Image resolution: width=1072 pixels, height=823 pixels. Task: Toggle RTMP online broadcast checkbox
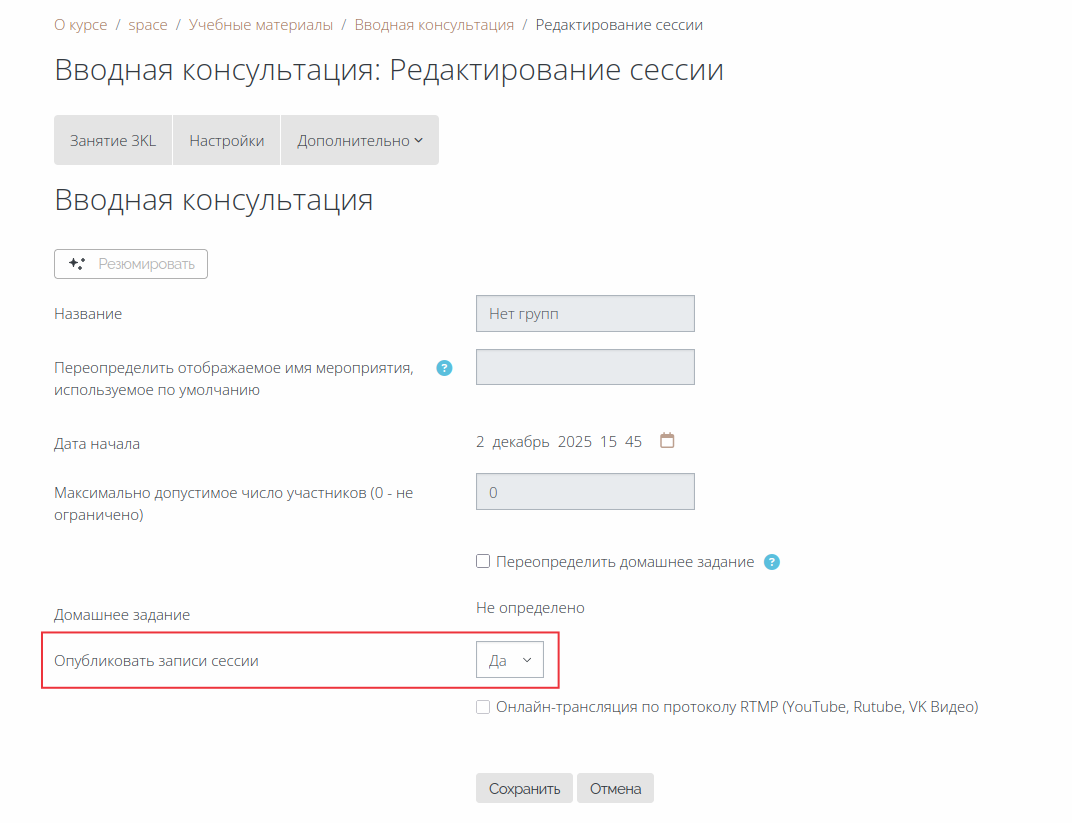tap(483, 707)
